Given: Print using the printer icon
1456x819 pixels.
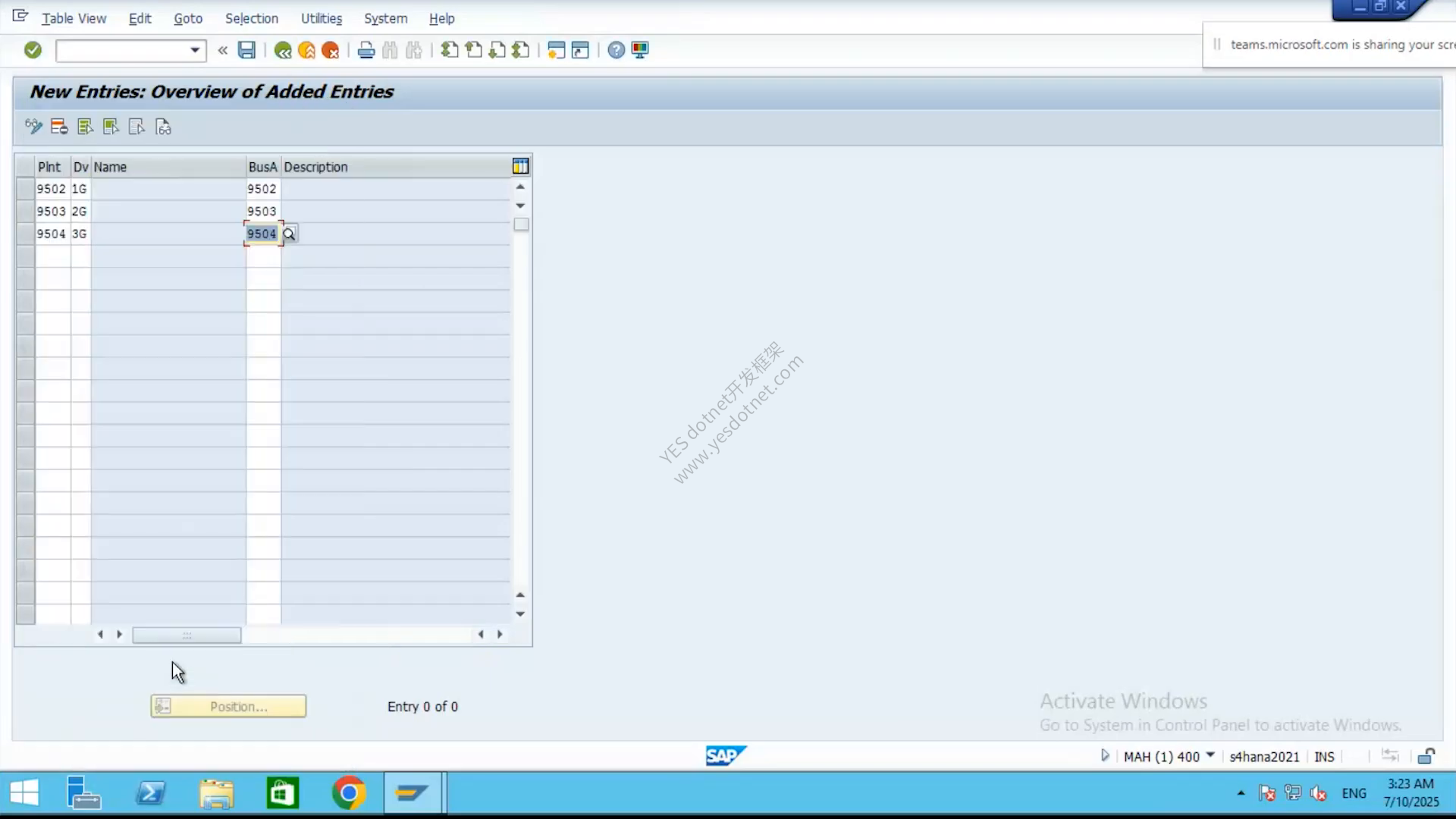Looking at the screenshot, I should [x=366, y=50].
